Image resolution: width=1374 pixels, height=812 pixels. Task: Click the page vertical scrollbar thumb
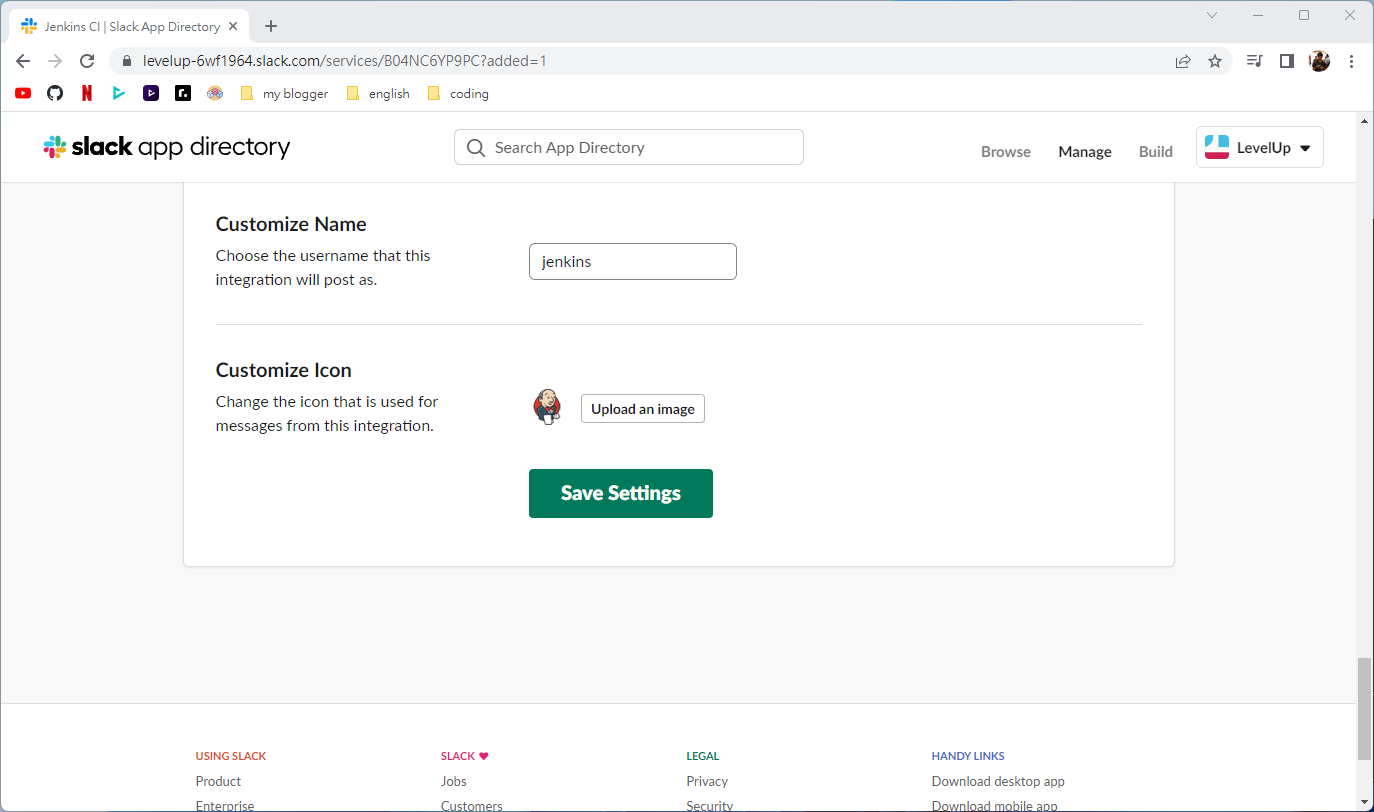(x=1364, y=710)
